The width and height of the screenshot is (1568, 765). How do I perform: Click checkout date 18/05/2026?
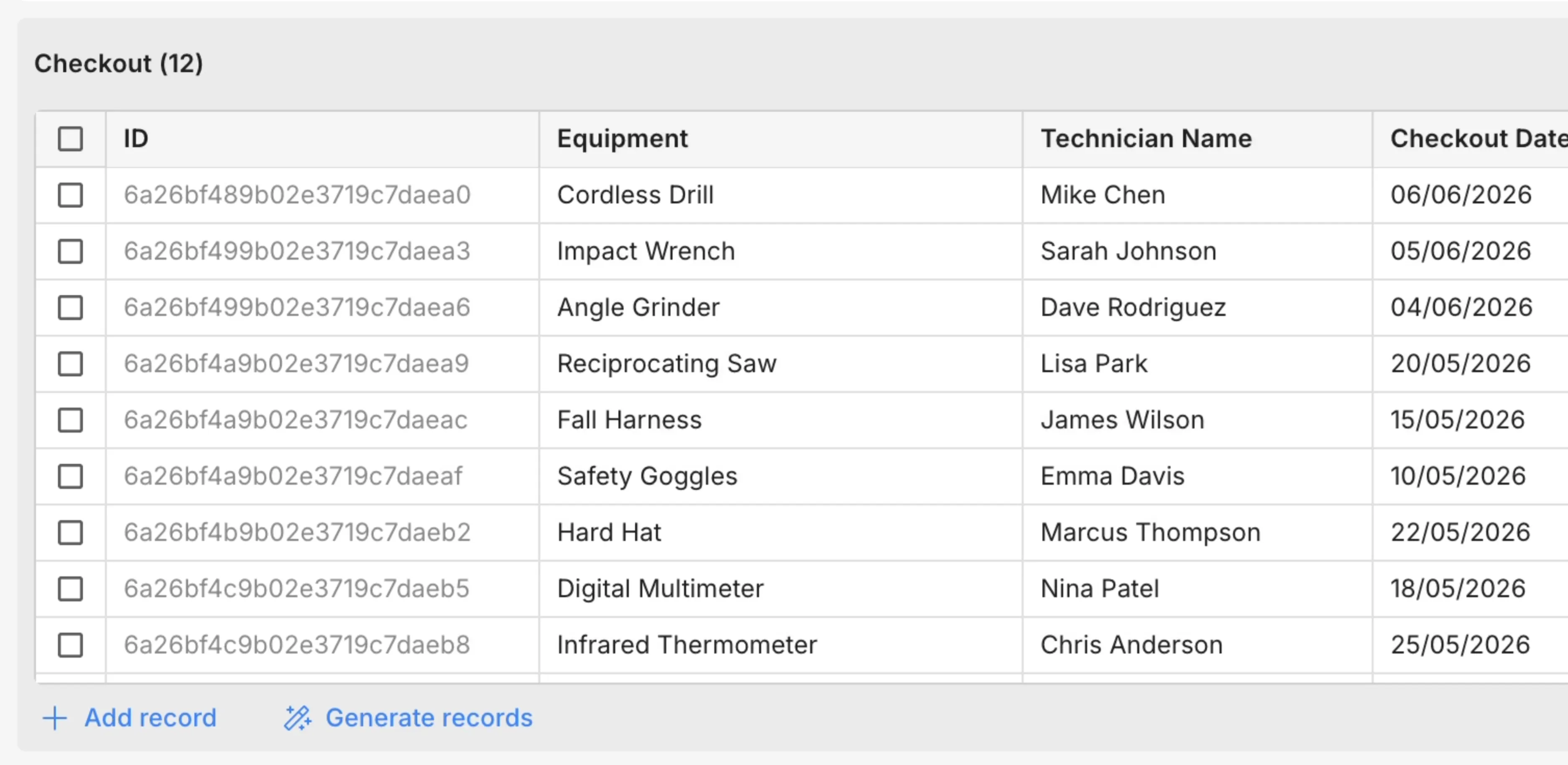pos(1458,589)
